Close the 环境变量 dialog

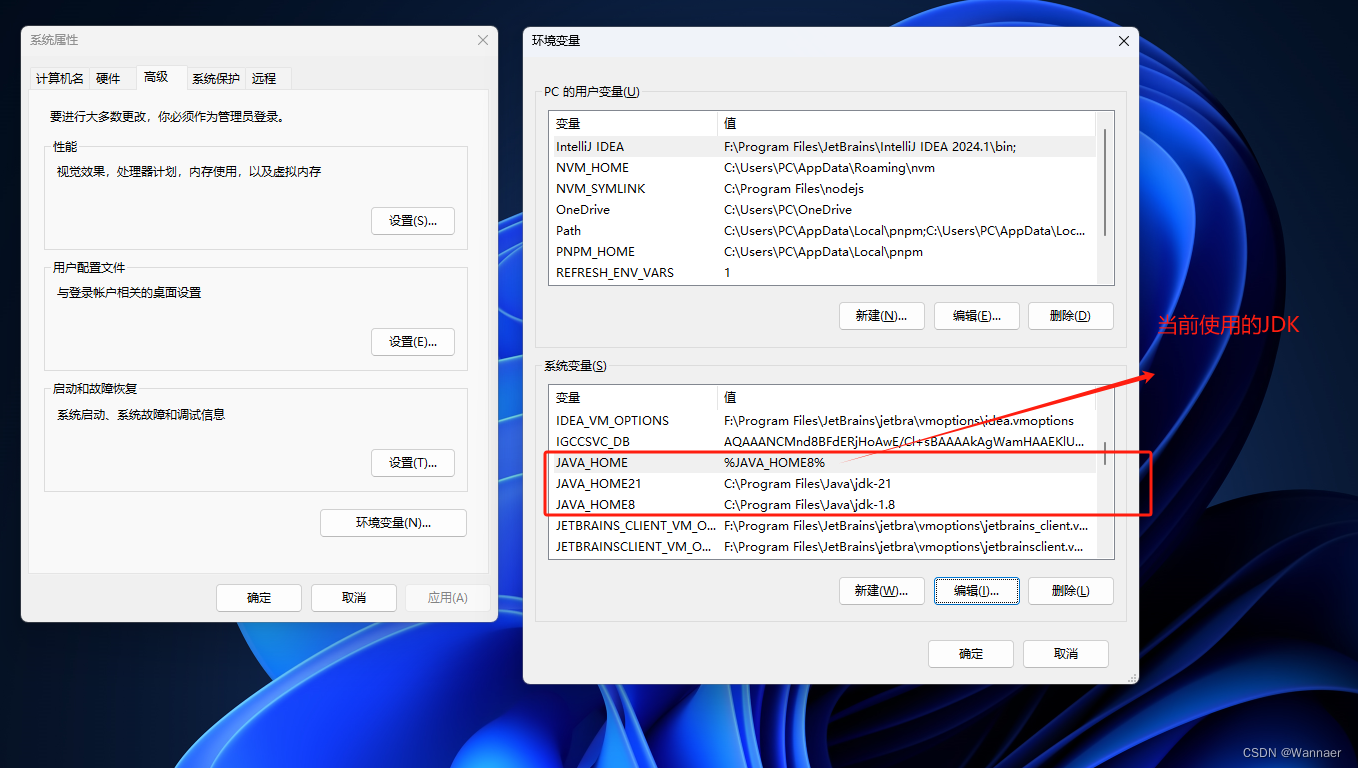1124,41
